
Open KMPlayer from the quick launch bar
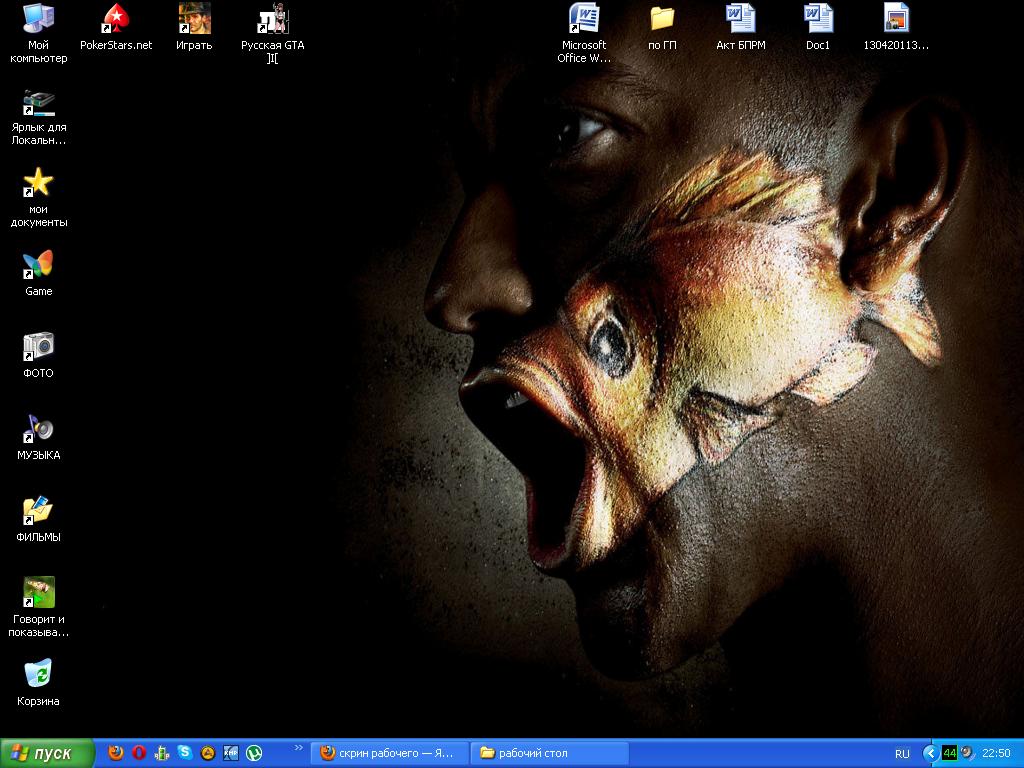pyautogui.click(x=231, y=753)
